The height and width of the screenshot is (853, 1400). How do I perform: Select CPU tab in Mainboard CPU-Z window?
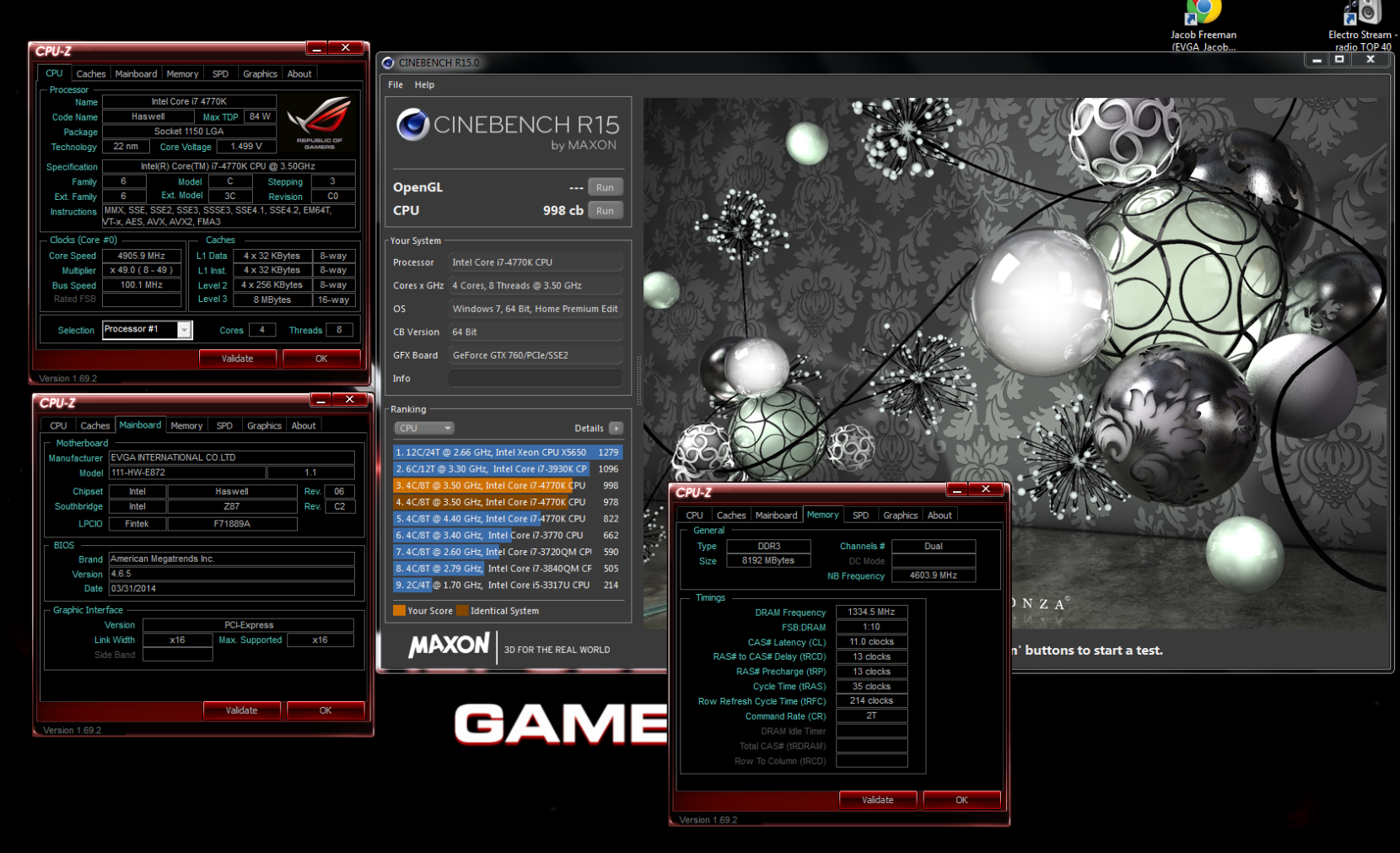[58, 426]
